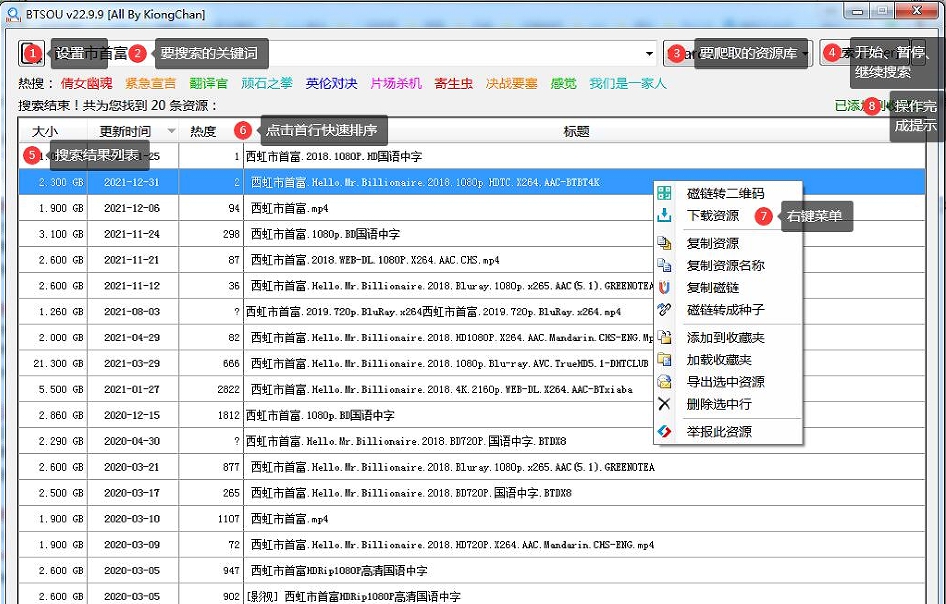The image size is (946, 604).
Task: Click the X icon for 删除选中行
Action: click(x=664, y=404)
